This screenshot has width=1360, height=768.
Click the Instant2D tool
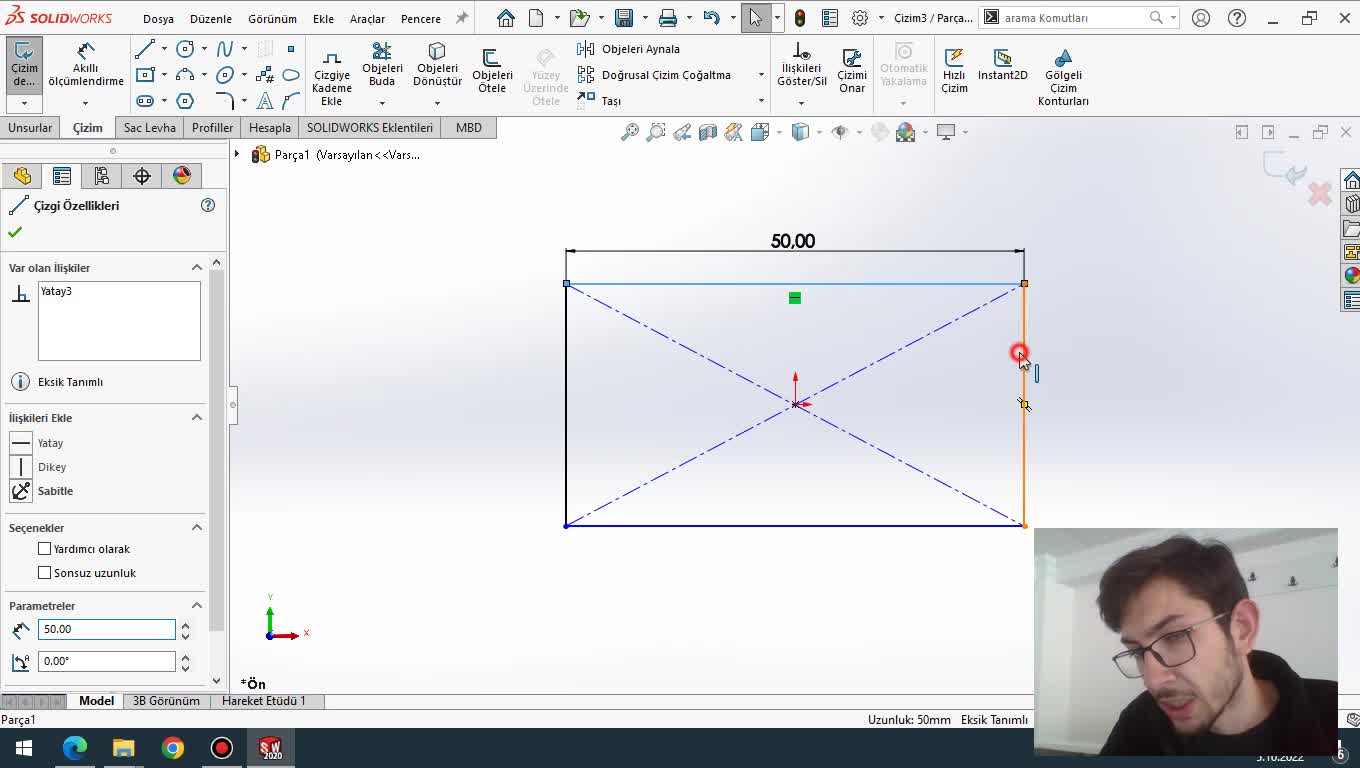1003,65
